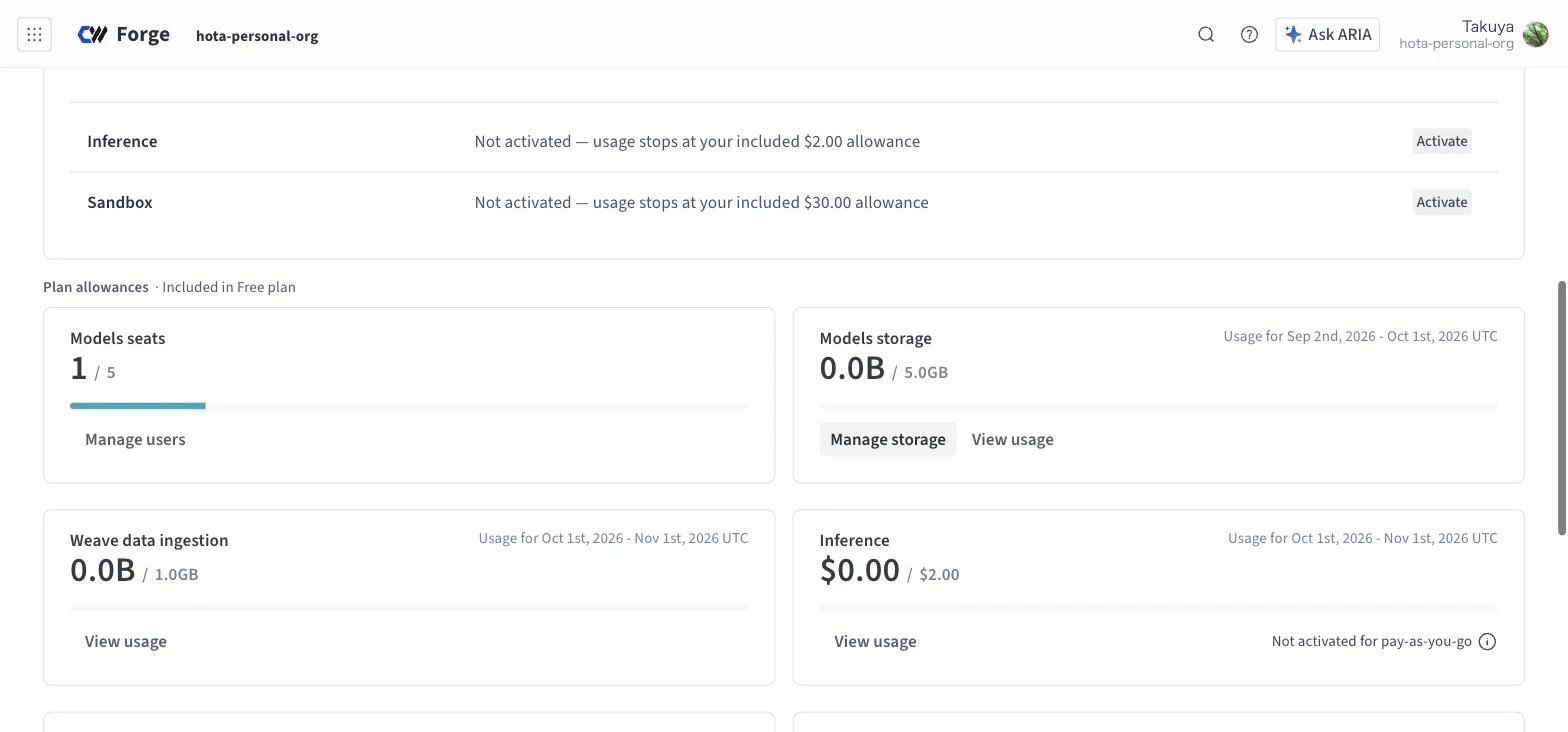The image size is (1568, 732).
Task: Open search via magnifier icon
Action: (1206, 35)
